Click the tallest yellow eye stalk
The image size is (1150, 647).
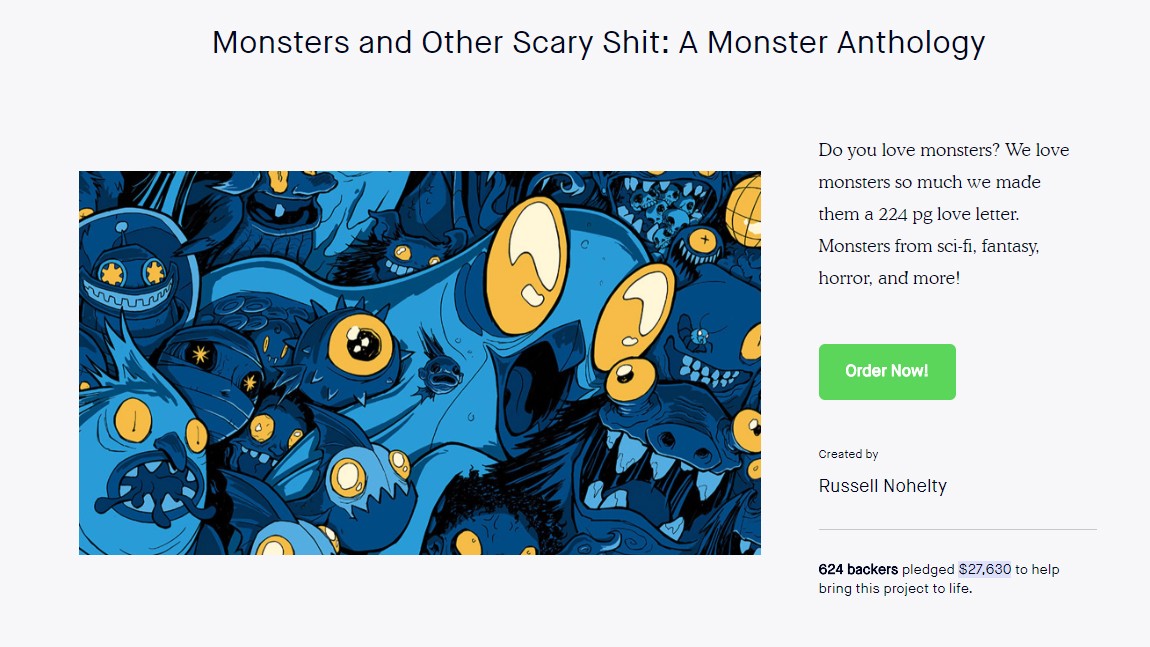tap(527, 265)
